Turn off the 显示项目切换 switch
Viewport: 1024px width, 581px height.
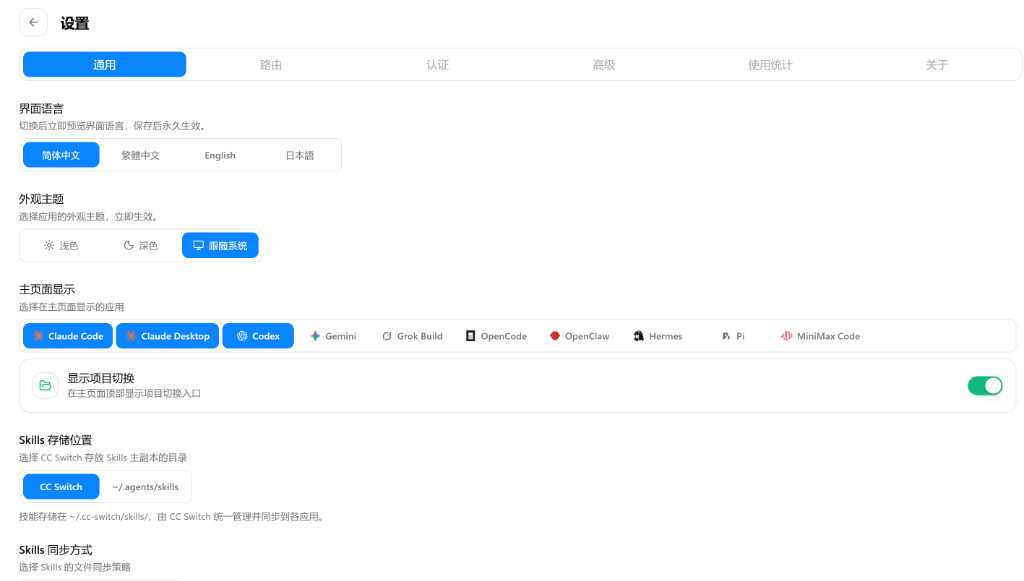(985, 386)
